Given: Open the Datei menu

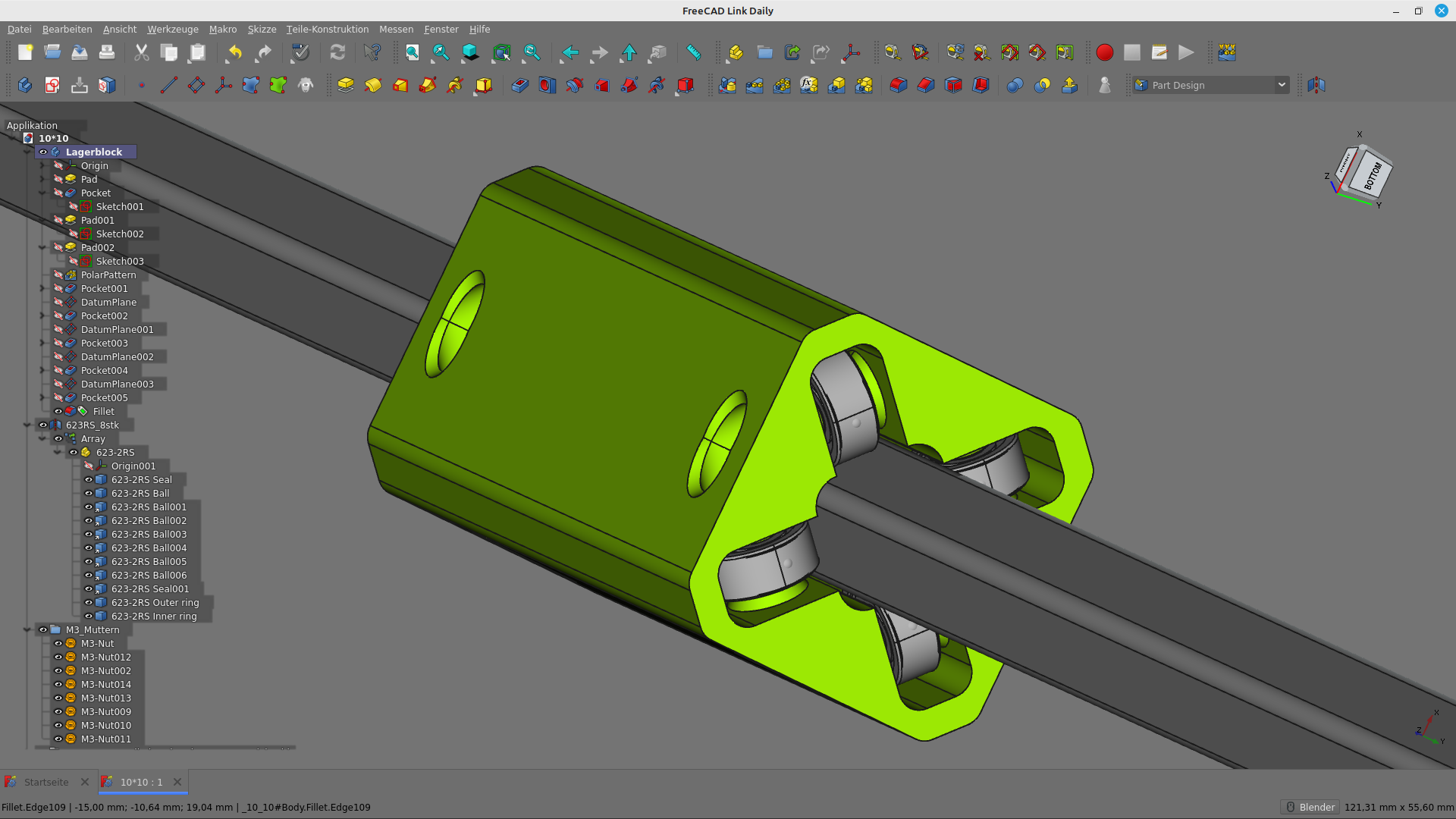Looking at the screenshot, I should click(19, 29).
